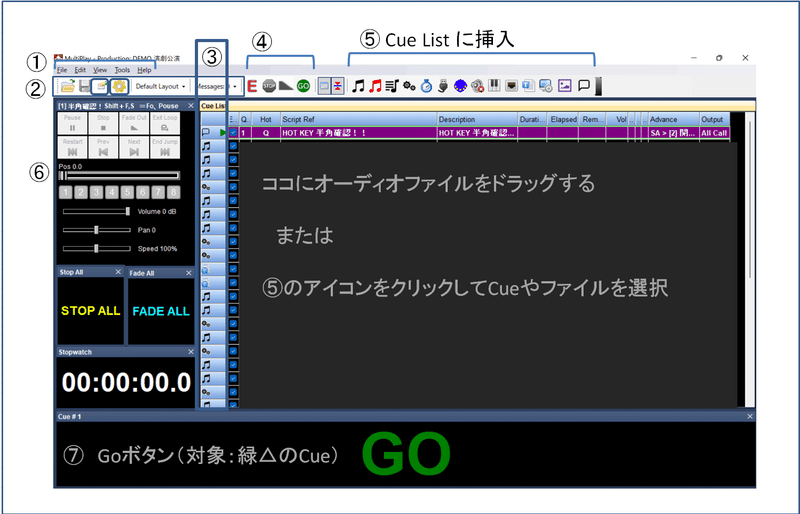Click the Next transport button

coord(134,148)
